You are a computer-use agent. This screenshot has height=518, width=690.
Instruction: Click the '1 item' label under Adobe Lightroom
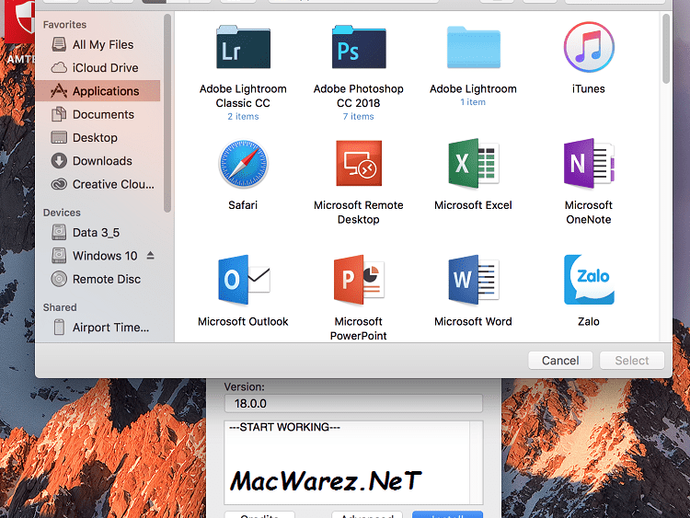[473, 102]
